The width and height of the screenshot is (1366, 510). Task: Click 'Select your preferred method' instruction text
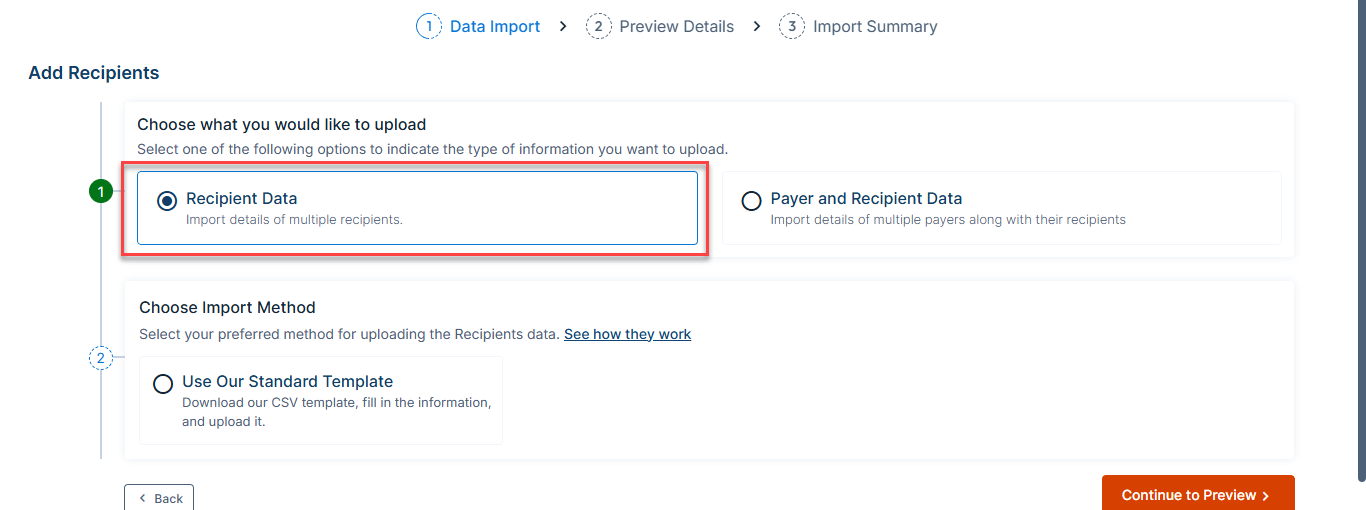349,334
